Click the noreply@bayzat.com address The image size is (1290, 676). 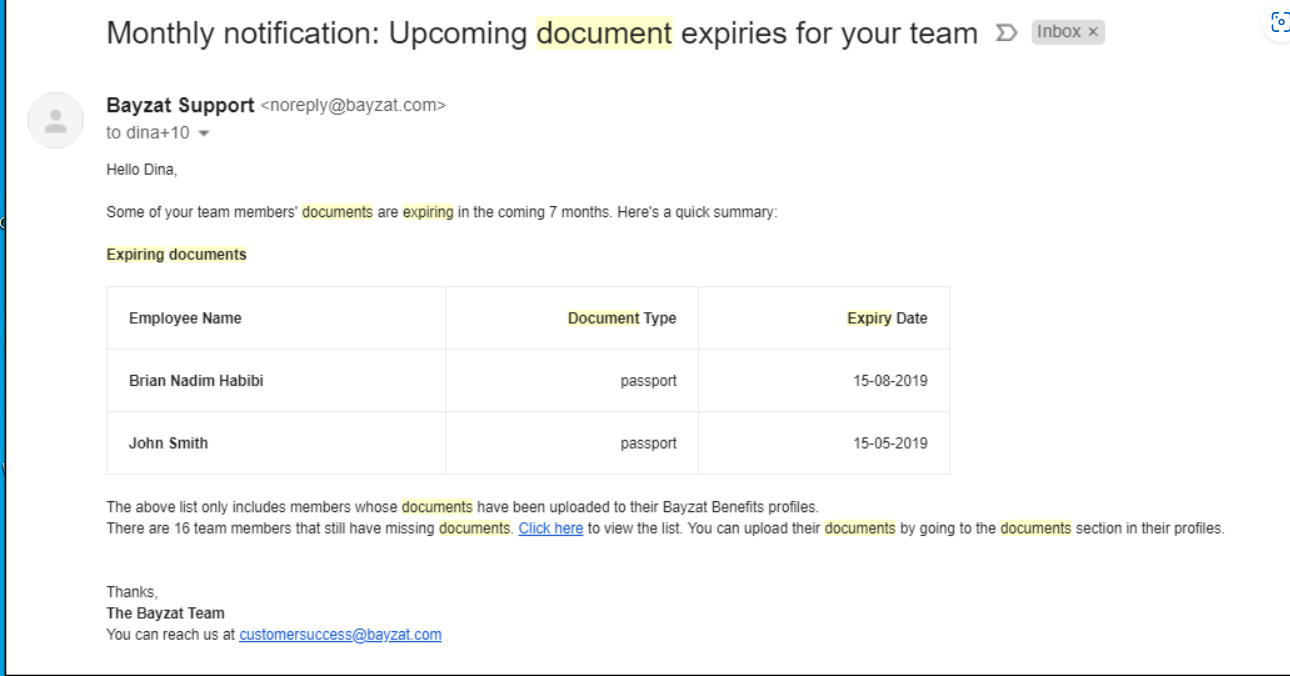[x=353, y=105]
